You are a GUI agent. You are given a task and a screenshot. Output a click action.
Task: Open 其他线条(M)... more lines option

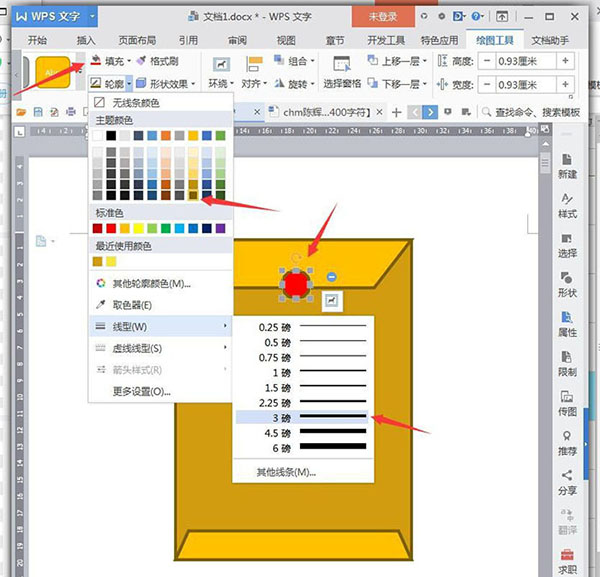point(303,472)
